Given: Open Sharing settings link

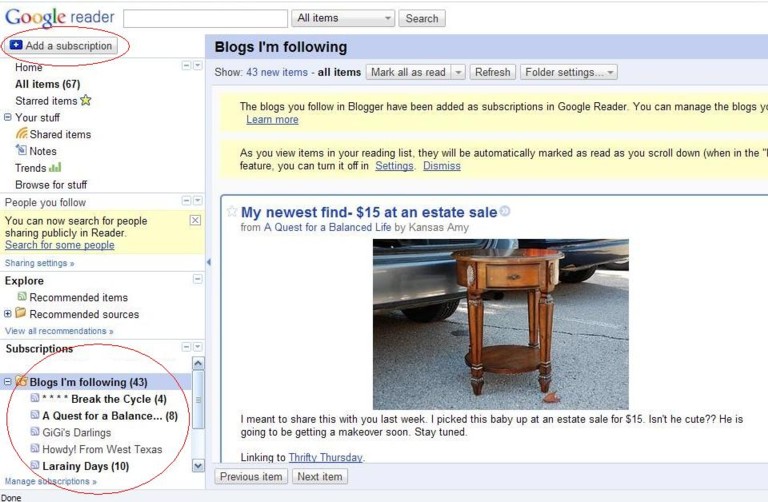Looking at the screenshot, I should pos(39,263).
